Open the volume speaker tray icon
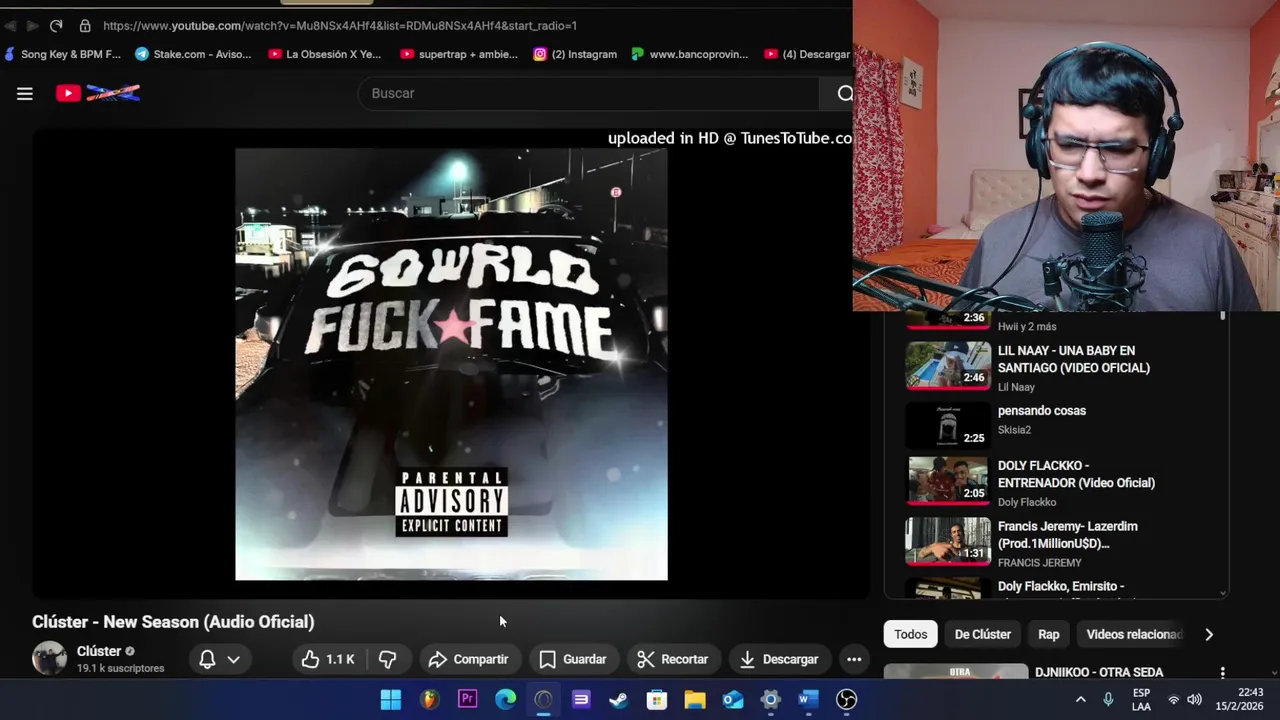Screen dimensions: 1280x720 click(1194, 699)
